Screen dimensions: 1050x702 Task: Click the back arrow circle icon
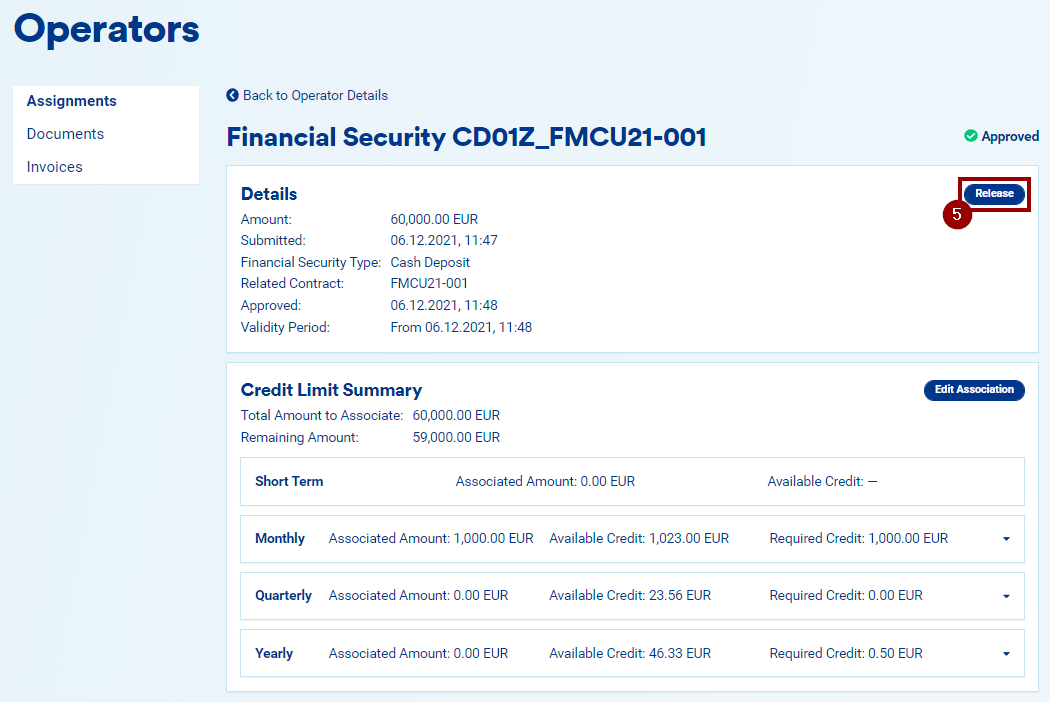233,95
